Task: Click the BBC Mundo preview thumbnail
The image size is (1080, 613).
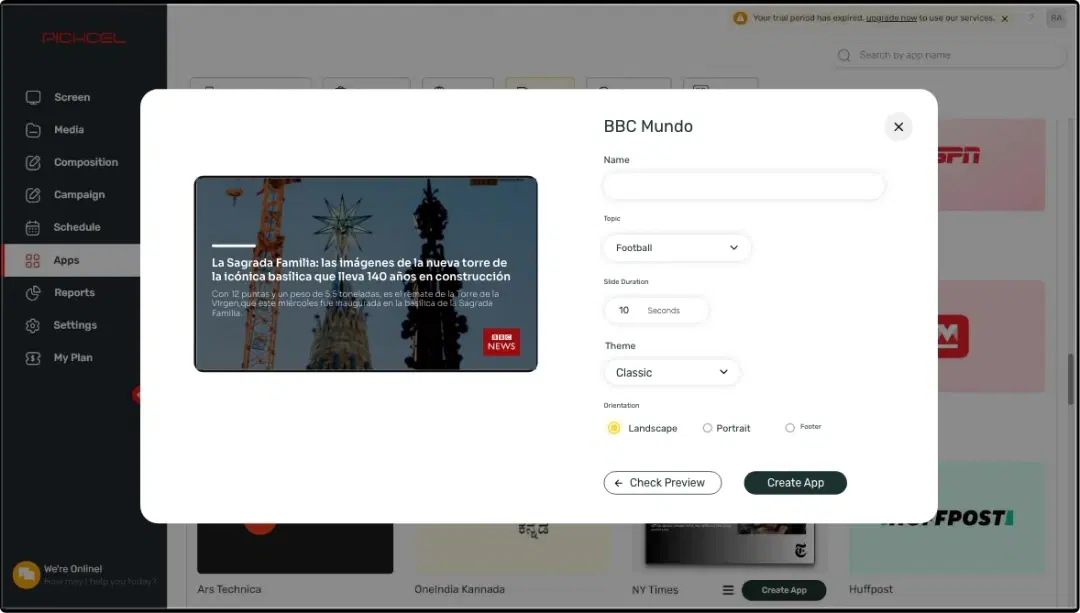Action: pos(366,271)
